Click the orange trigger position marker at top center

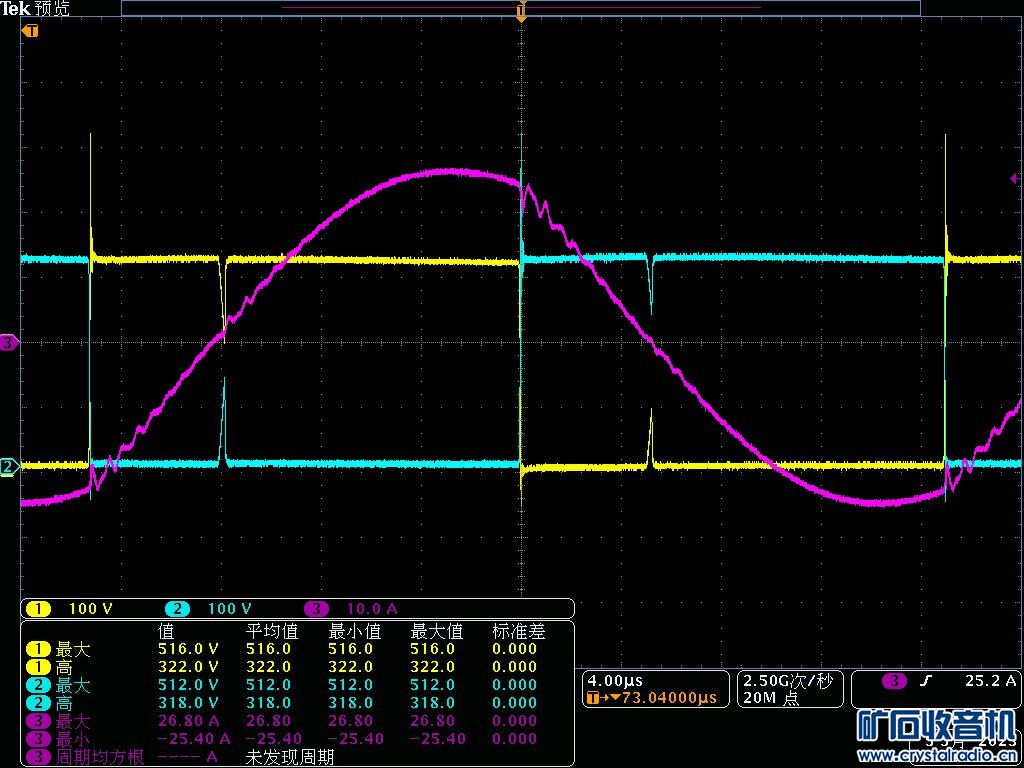(520, 12)
